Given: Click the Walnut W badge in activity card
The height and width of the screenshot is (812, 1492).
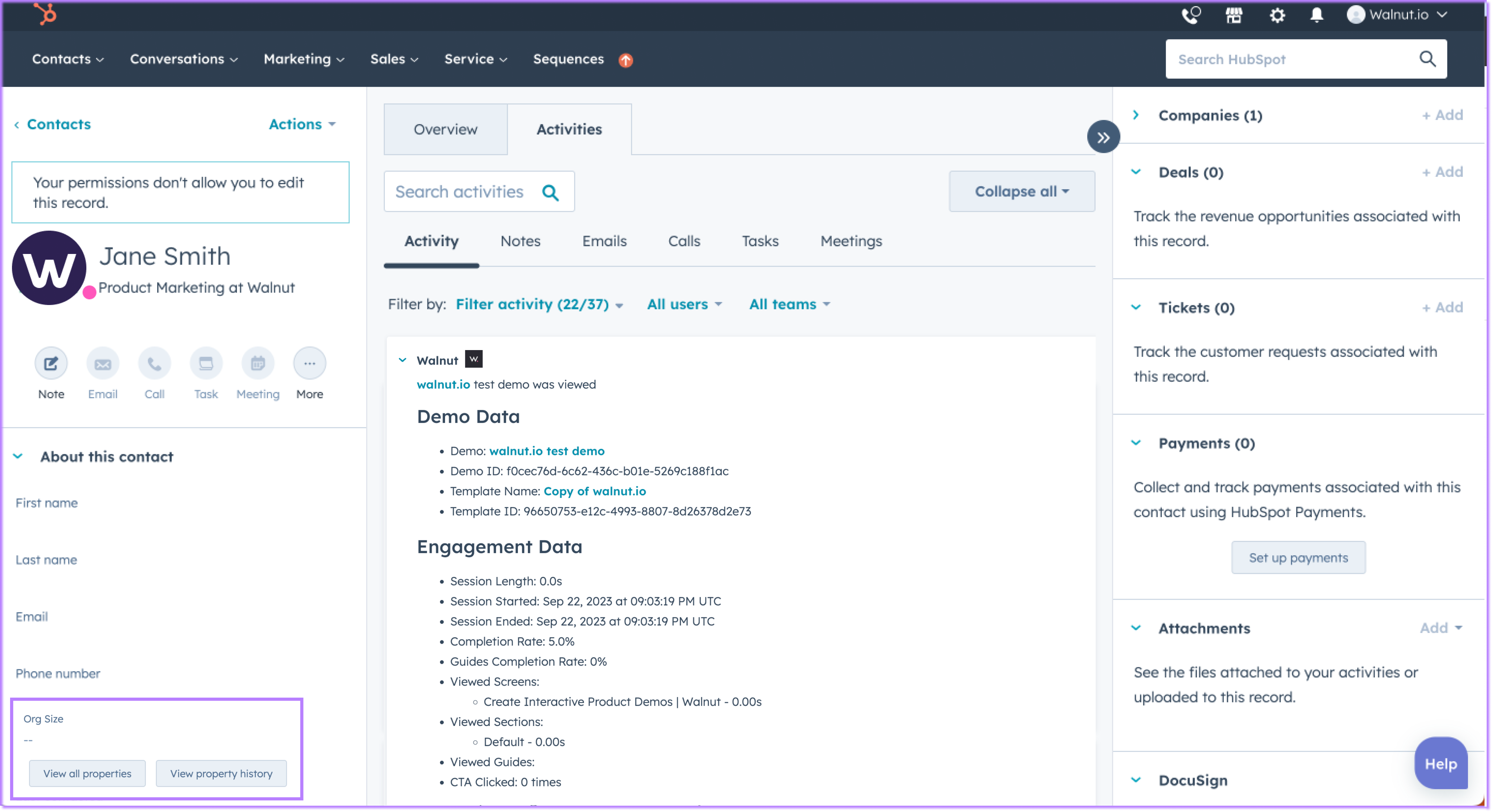Looking at the screenshot, I should pyautogui.click(x=474, y=359).
